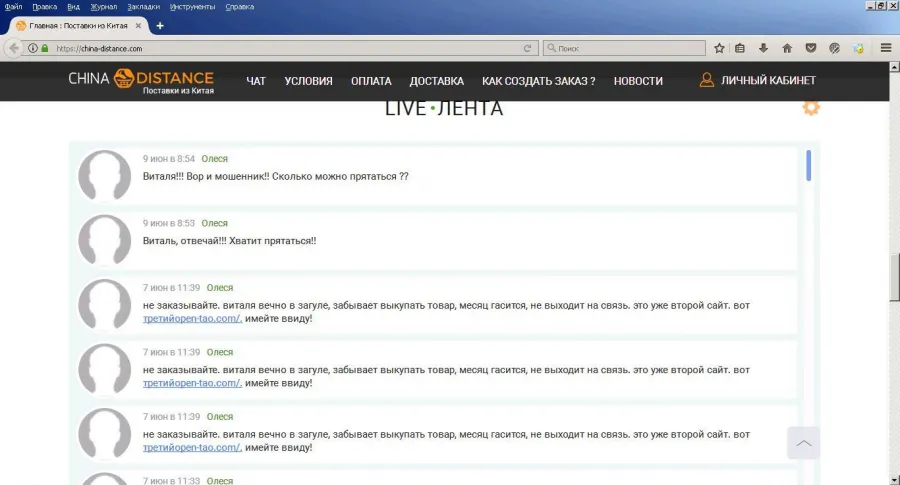Click the '9 июн в 8:54' timestamp
The width and height of the screenshot is (900, 485).
point(169,158)
